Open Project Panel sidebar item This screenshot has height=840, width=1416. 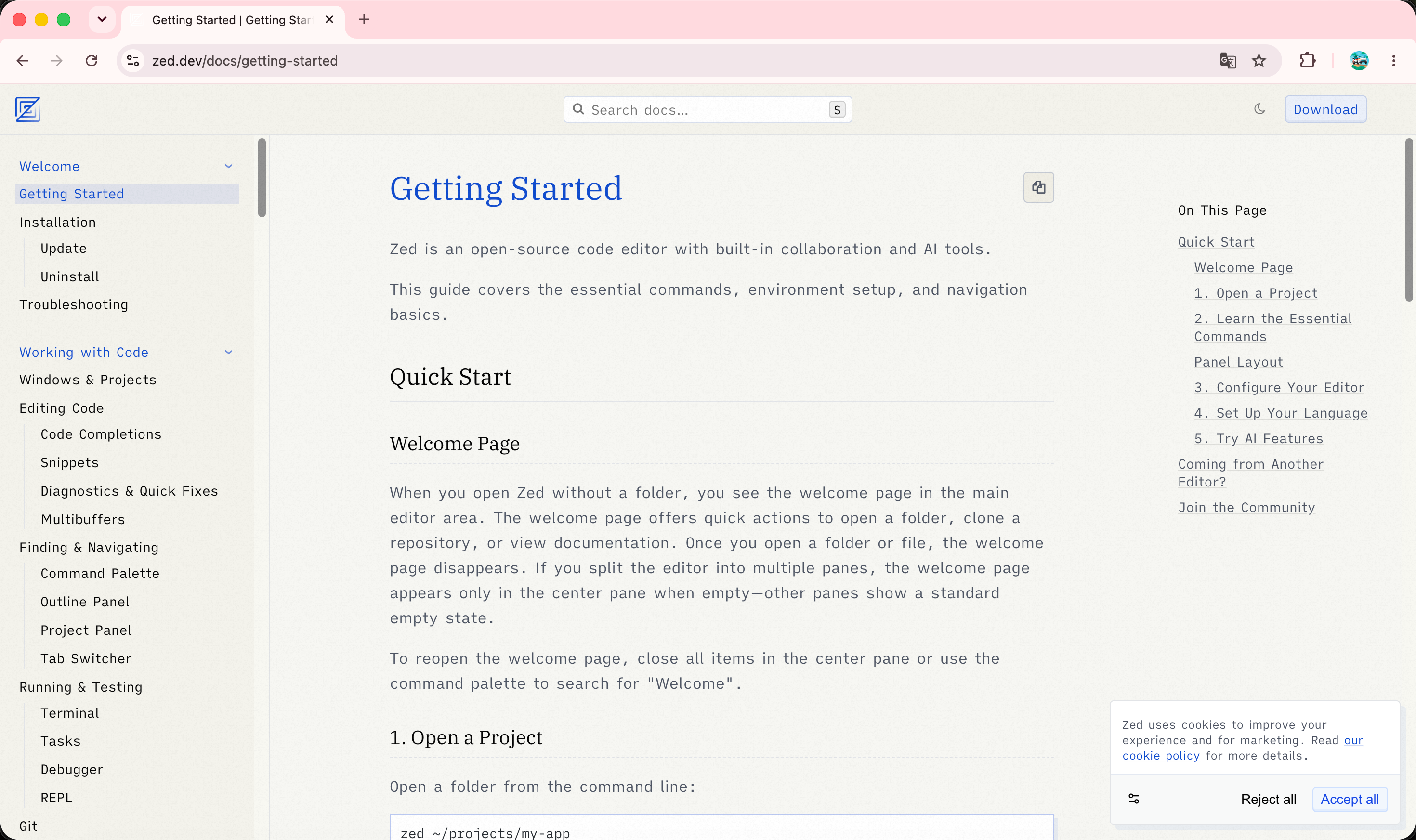click(x=86, y=630)
